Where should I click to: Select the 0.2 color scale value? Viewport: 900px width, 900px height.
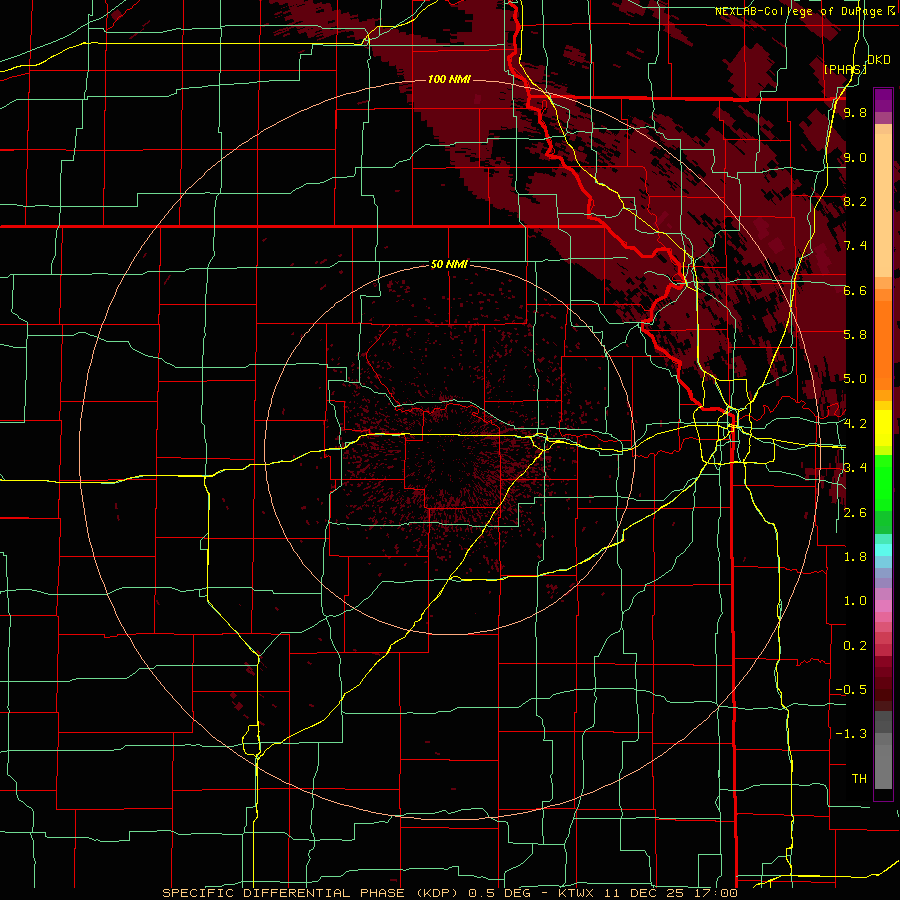[855, 646]
